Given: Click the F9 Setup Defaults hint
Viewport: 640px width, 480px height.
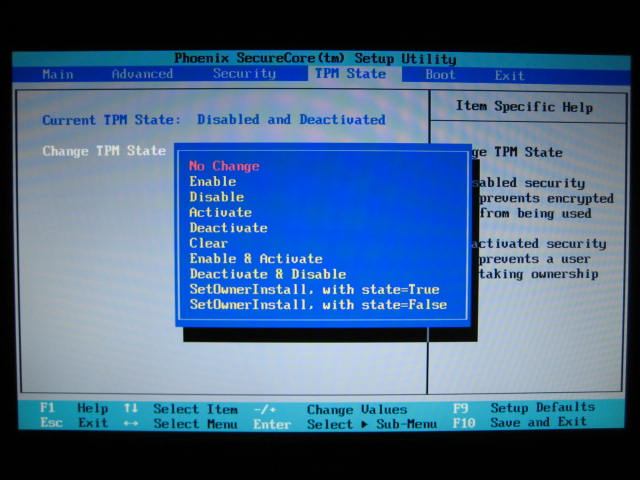Looking at the screenshot, I should (524, 407).
